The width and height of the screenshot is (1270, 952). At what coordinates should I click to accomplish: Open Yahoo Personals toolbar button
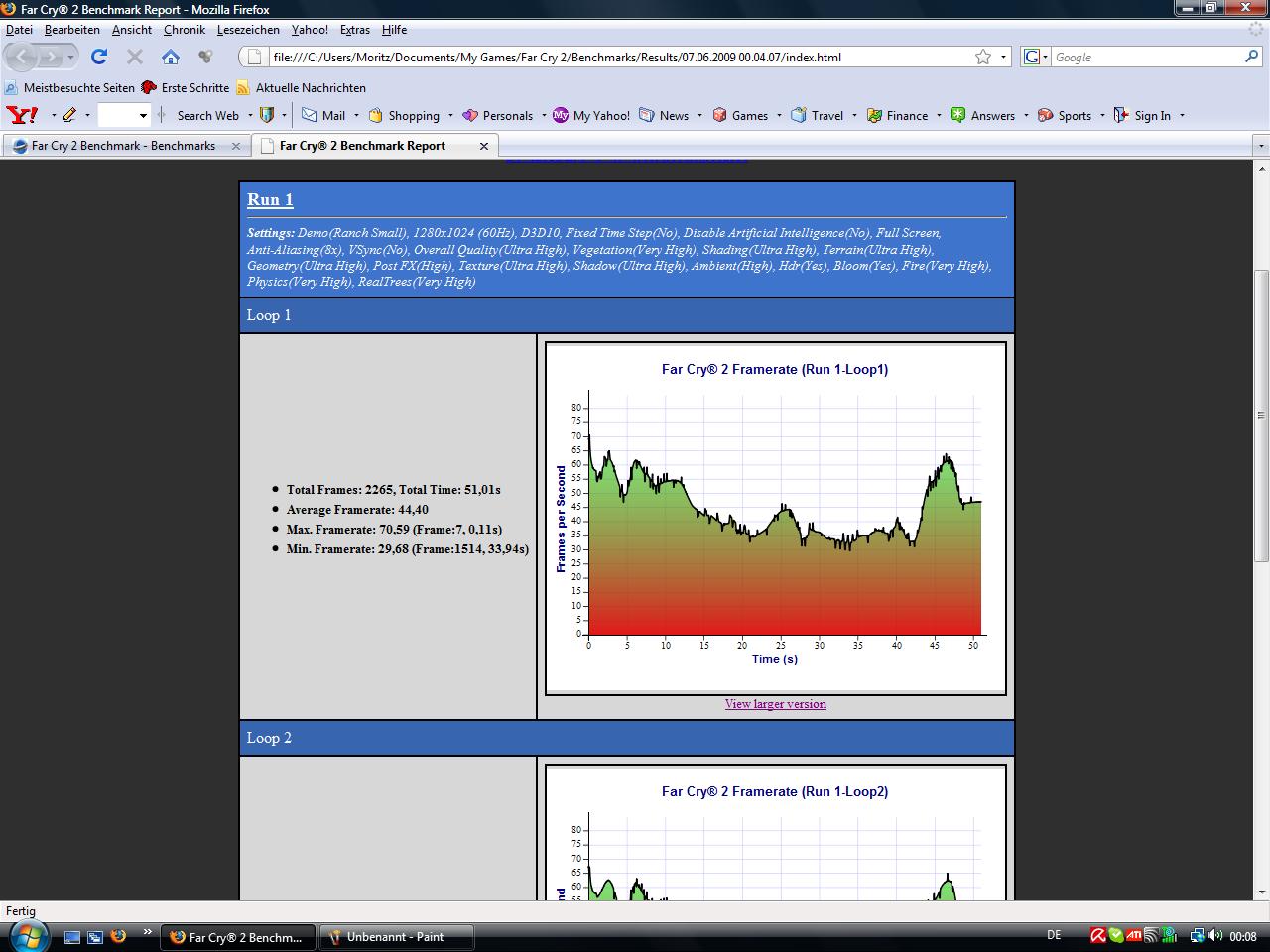pyautogui.click(x=498, y=115)
